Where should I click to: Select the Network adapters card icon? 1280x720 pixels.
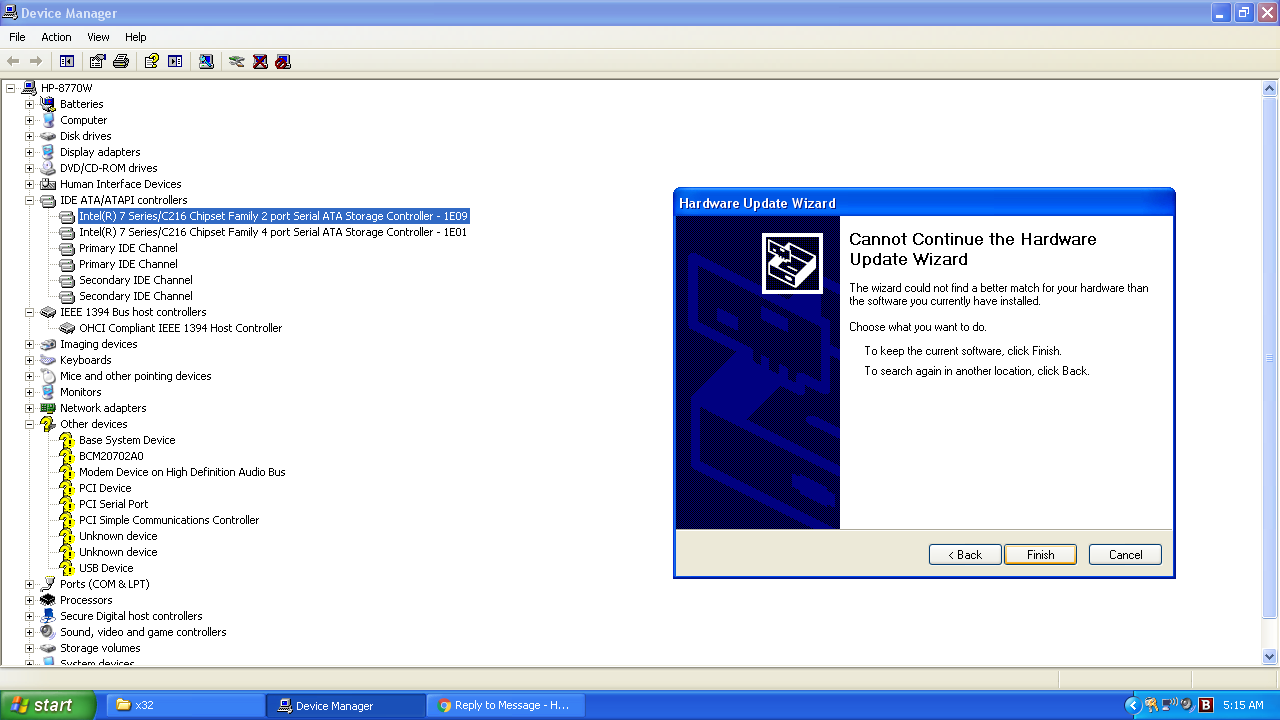tap(48, 408)
